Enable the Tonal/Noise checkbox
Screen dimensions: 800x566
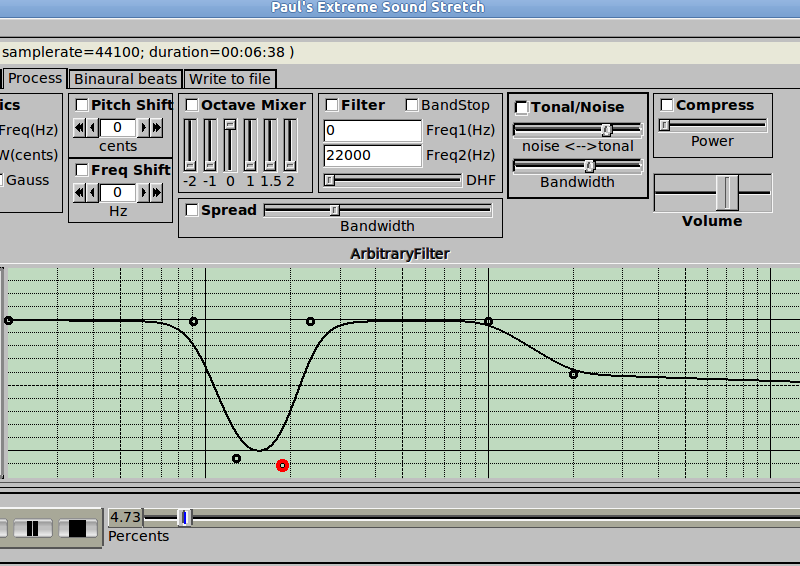[521, 107]
